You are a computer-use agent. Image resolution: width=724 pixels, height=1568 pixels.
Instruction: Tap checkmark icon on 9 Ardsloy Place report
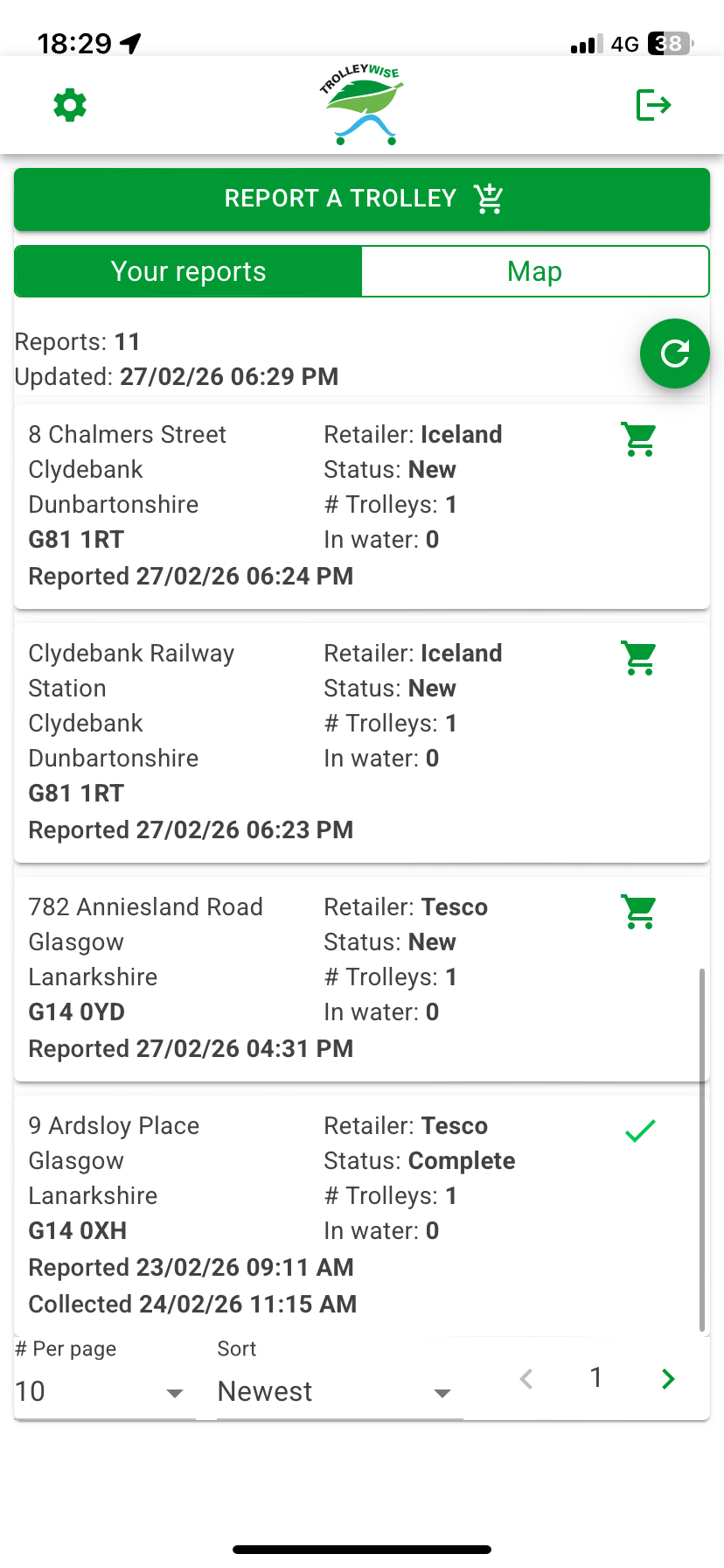(640, 1130)
